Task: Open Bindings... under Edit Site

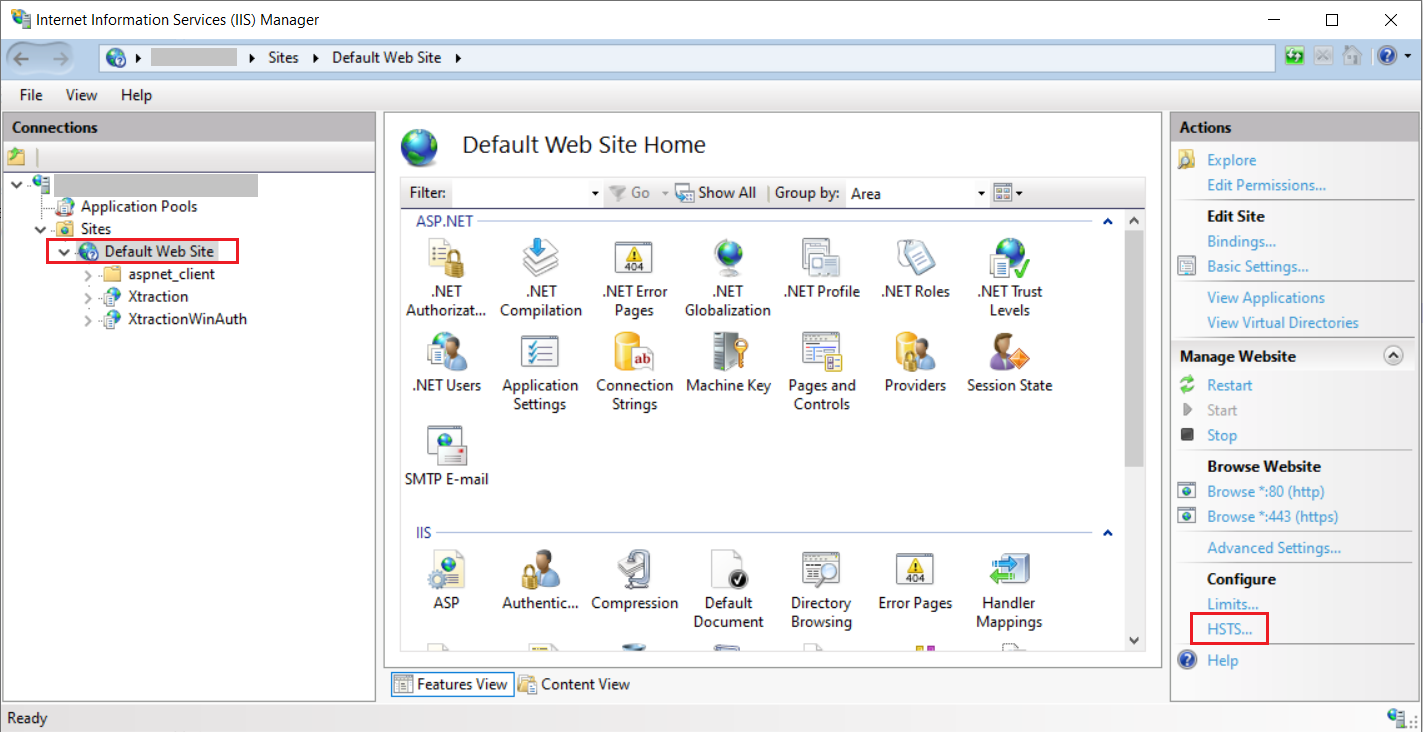Action: (1241, 241)
